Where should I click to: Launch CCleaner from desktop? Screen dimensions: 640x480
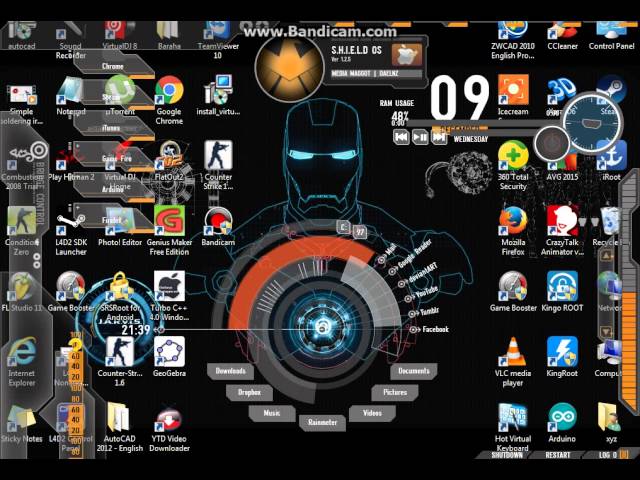click(x=562, y=31)
